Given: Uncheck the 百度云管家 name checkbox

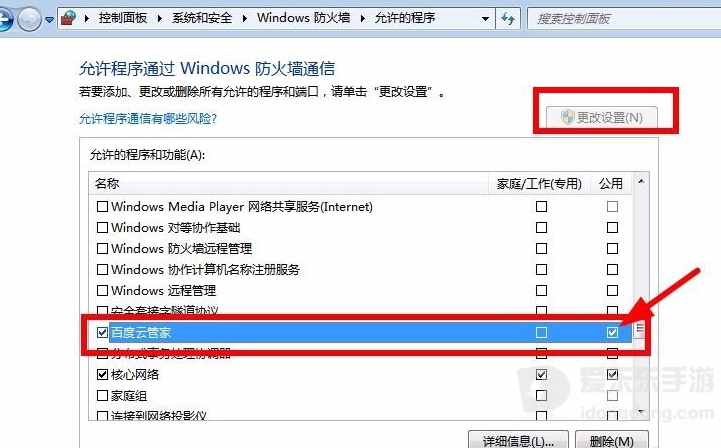Looking at the screenshot, I should tap(103, 333).
